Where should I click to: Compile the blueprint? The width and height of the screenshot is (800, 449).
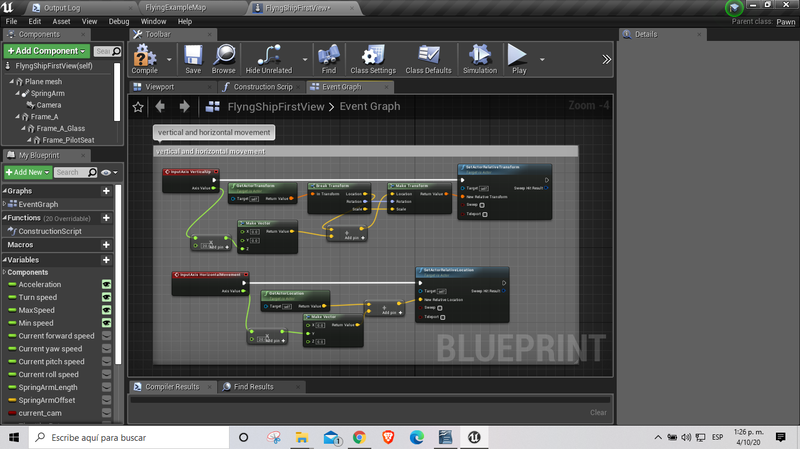(144, 59)
